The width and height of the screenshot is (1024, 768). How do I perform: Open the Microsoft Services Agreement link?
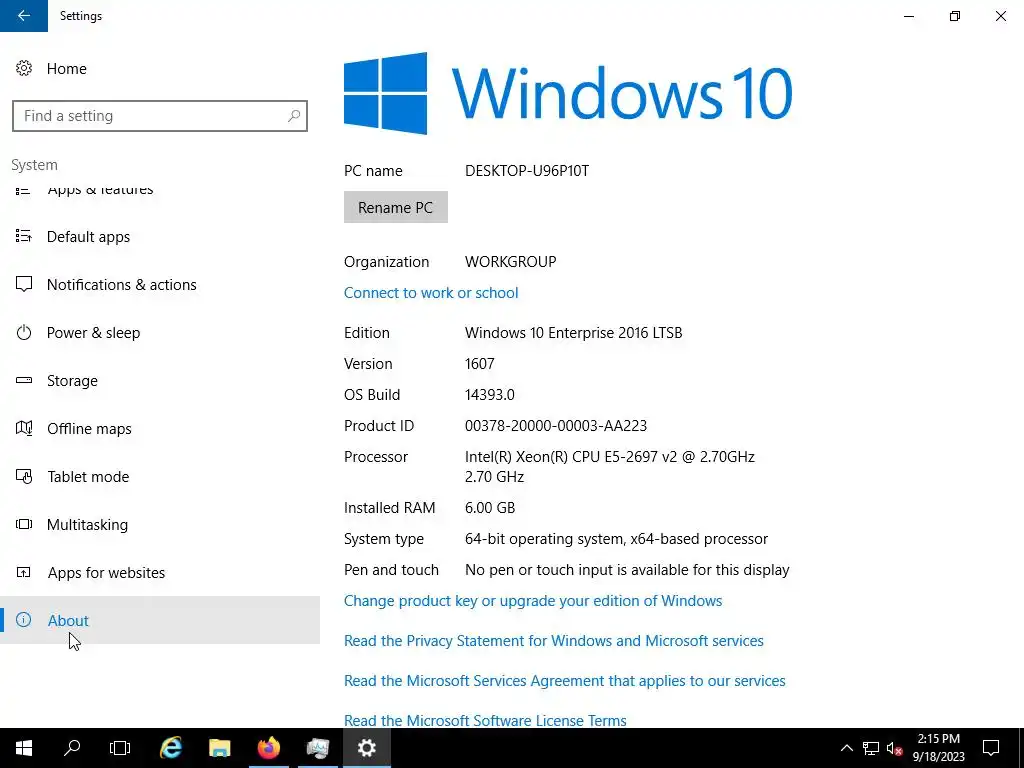tap(565, 680)
